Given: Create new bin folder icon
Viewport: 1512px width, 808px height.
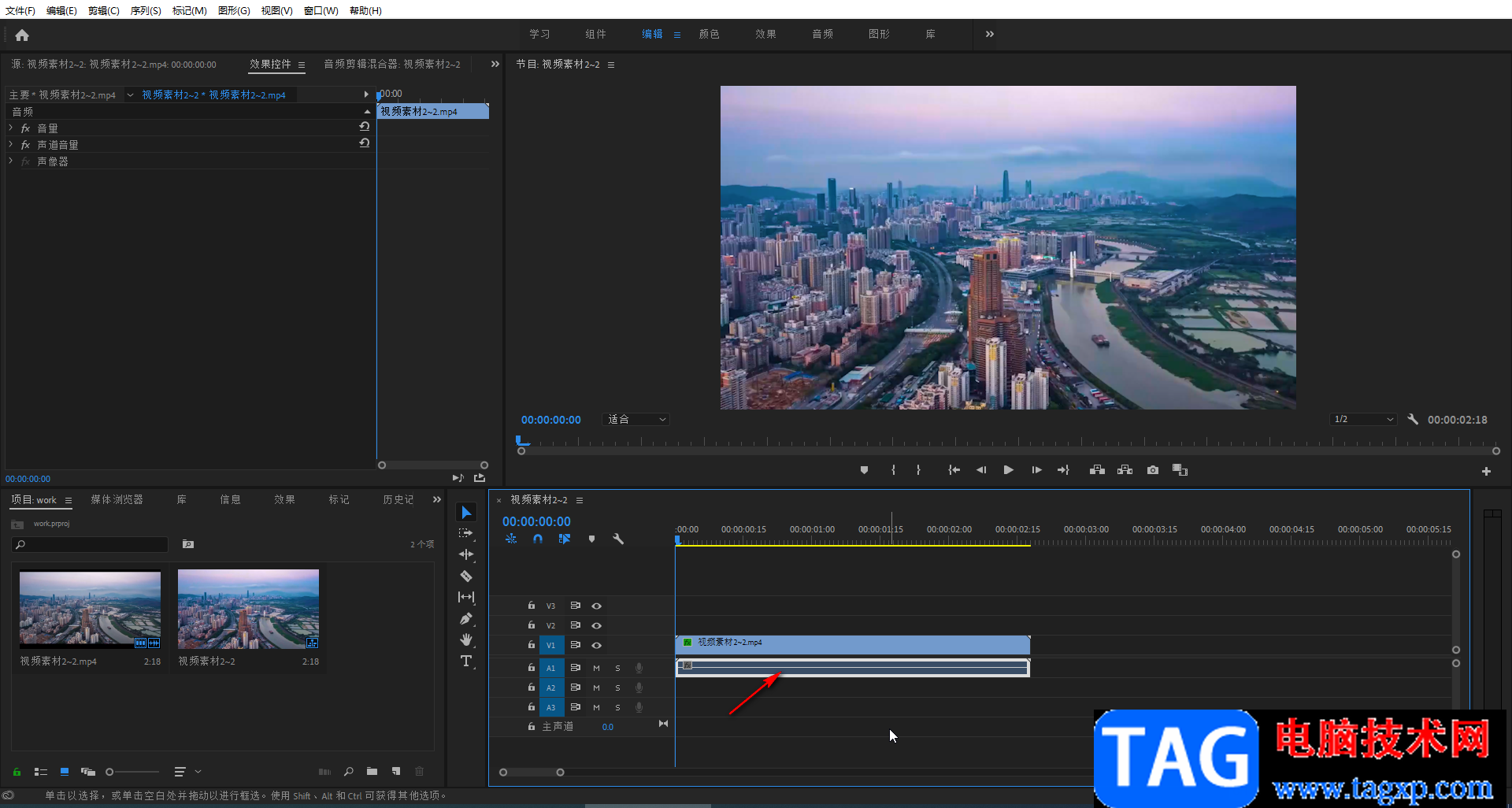Looking at the screenshot, I should [x=372, y=772].
